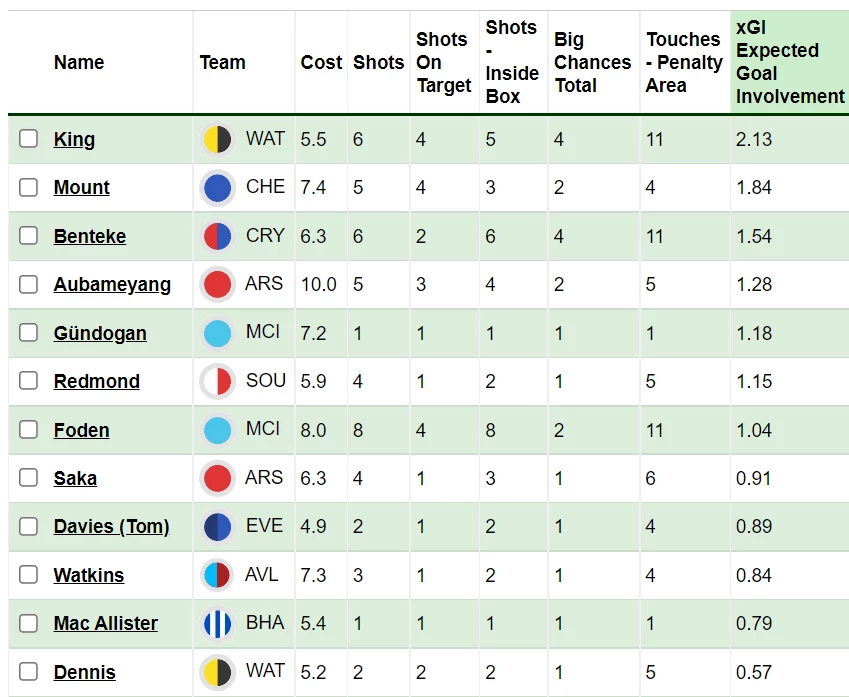This screenshot has width=849, height=697.
Task: Tick the checkbox next to King
Action: [28, 139]
